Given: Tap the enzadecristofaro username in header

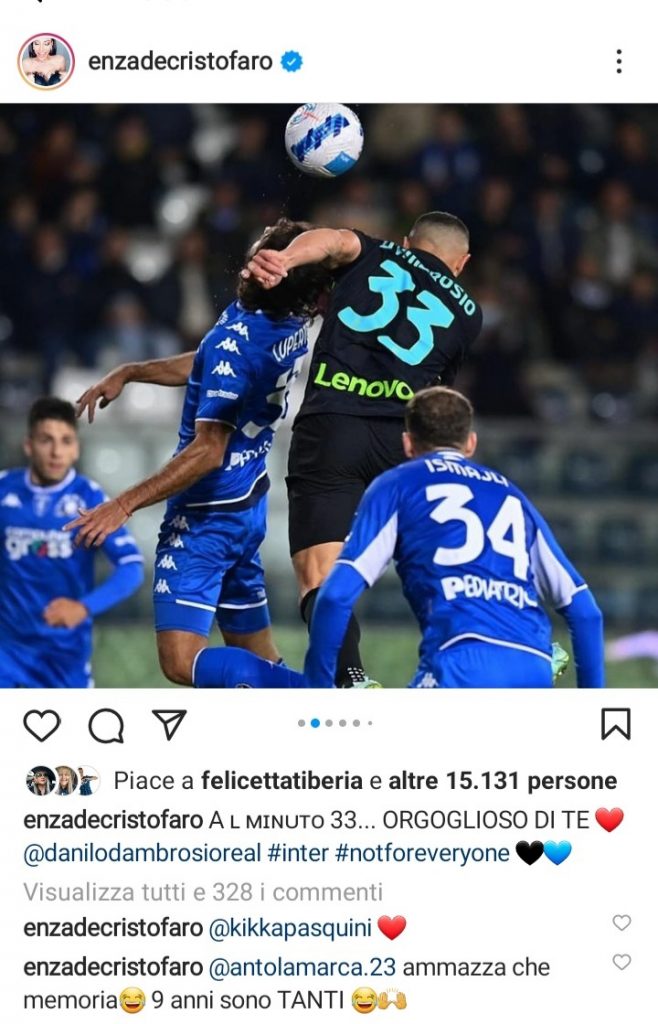Looking at the screenshot, I should click(180, 61).
